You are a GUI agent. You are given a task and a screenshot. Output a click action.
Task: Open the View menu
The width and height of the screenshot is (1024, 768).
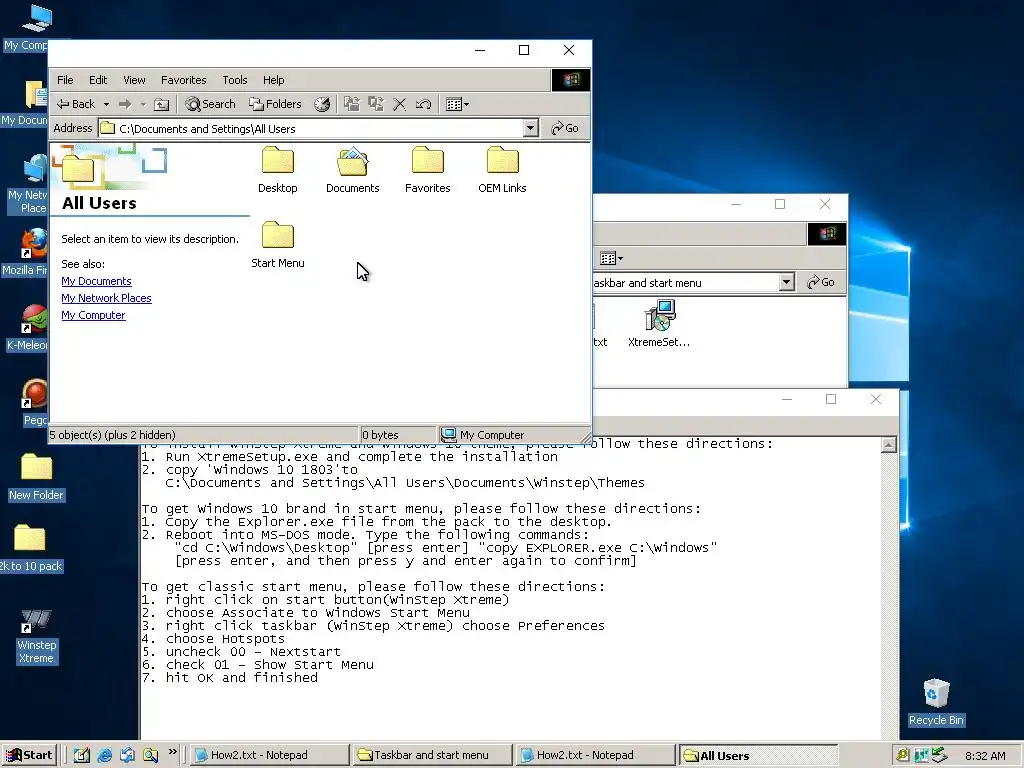point(134,80)
